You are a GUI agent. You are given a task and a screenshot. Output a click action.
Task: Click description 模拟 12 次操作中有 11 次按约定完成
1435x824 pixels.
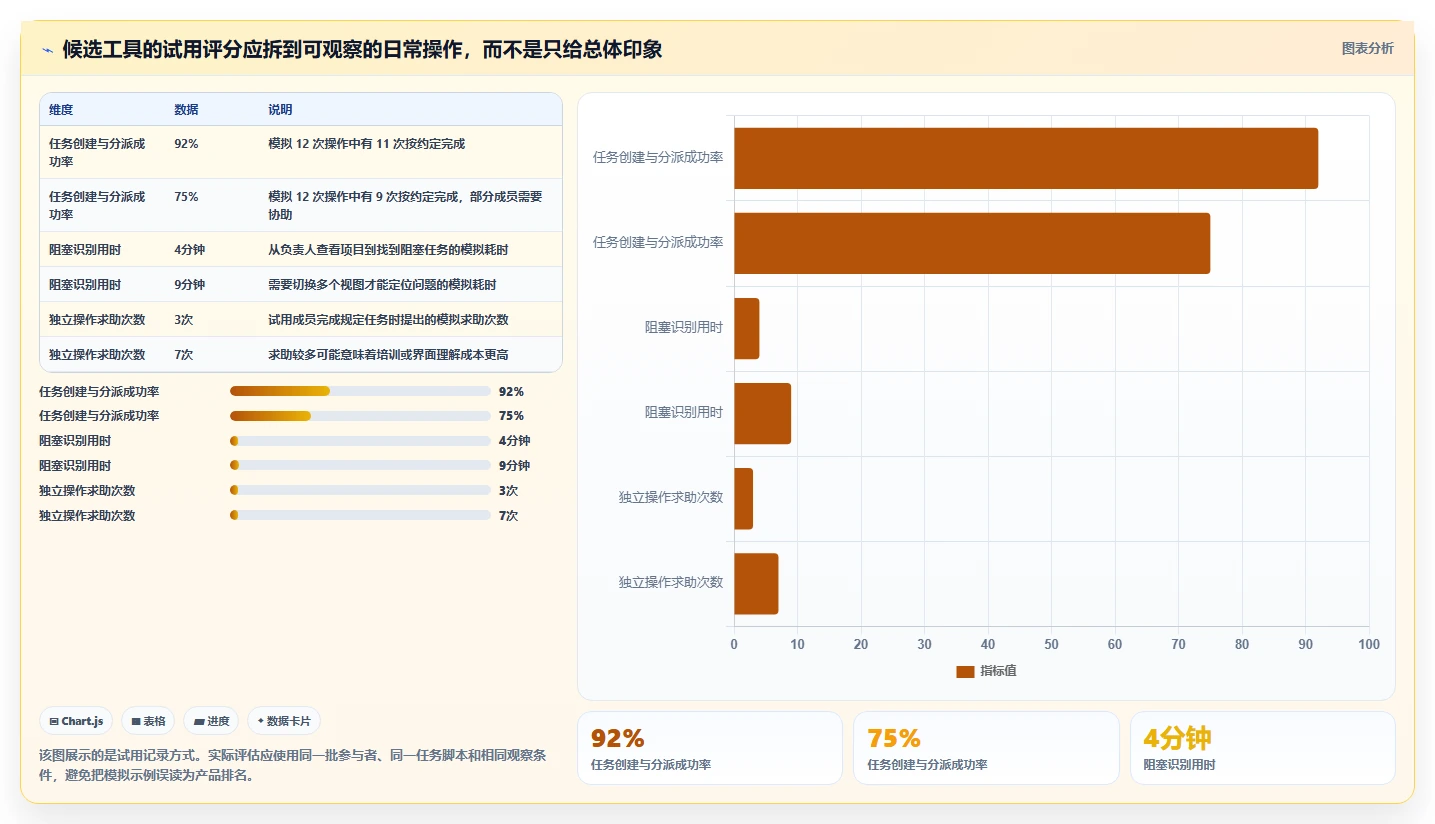click(367, 144)
